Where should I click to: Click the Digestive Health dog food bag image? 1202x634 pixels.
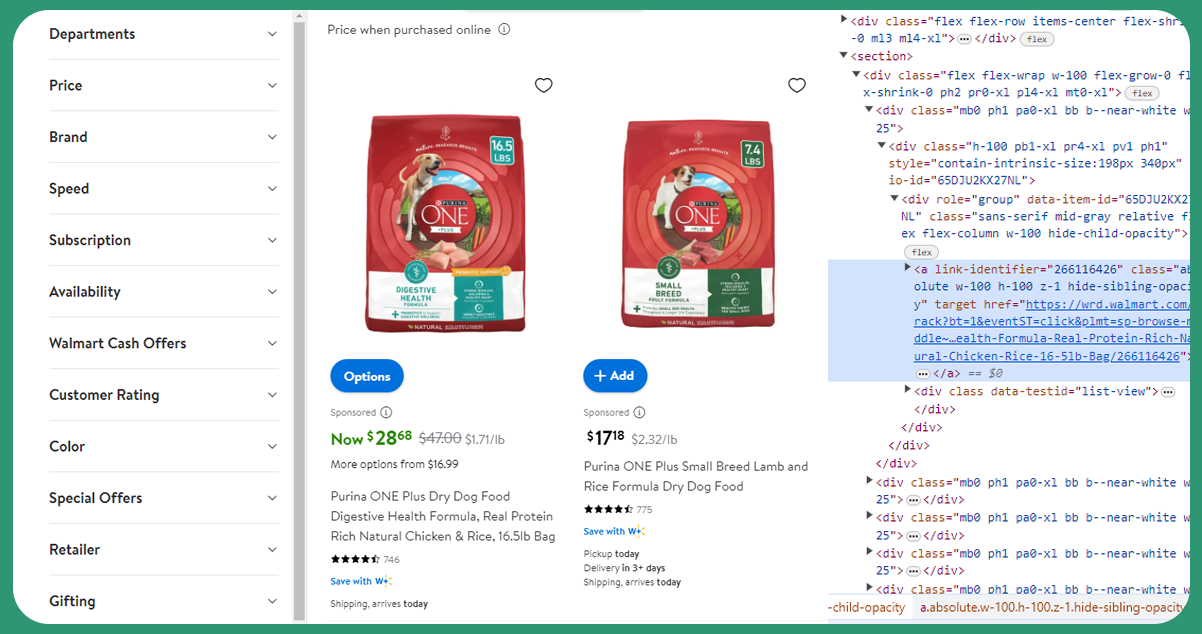446,223
